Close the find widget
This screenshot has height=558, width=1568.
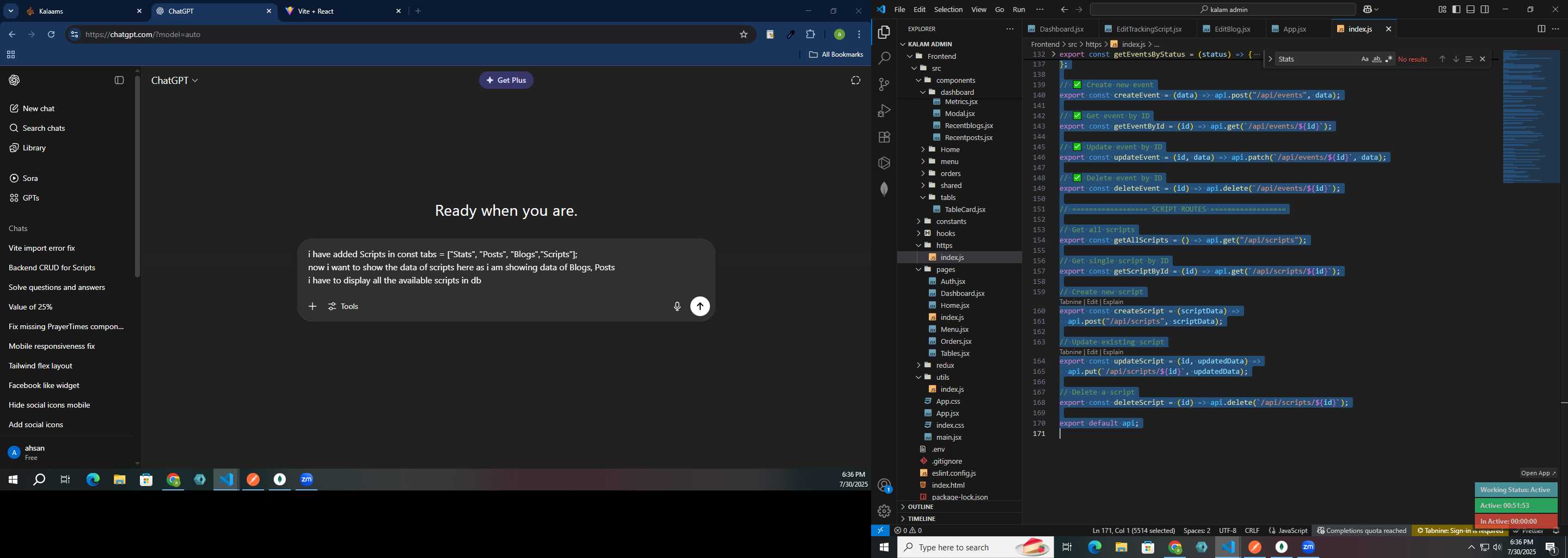(x=1482, y=59)
